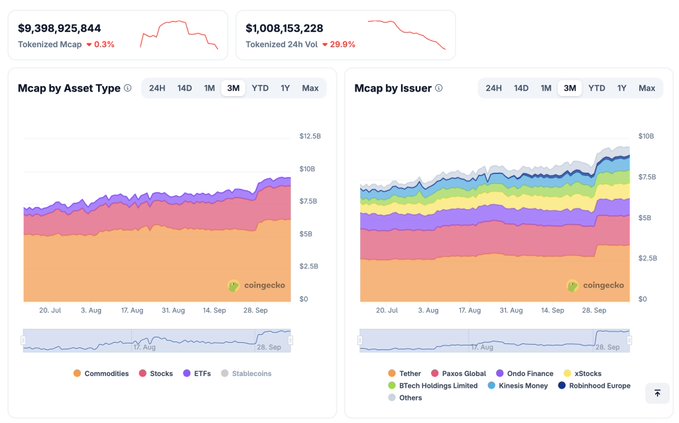
Task: Toggle Kinesis Money series in legend
Action: (x=518, y=385)
